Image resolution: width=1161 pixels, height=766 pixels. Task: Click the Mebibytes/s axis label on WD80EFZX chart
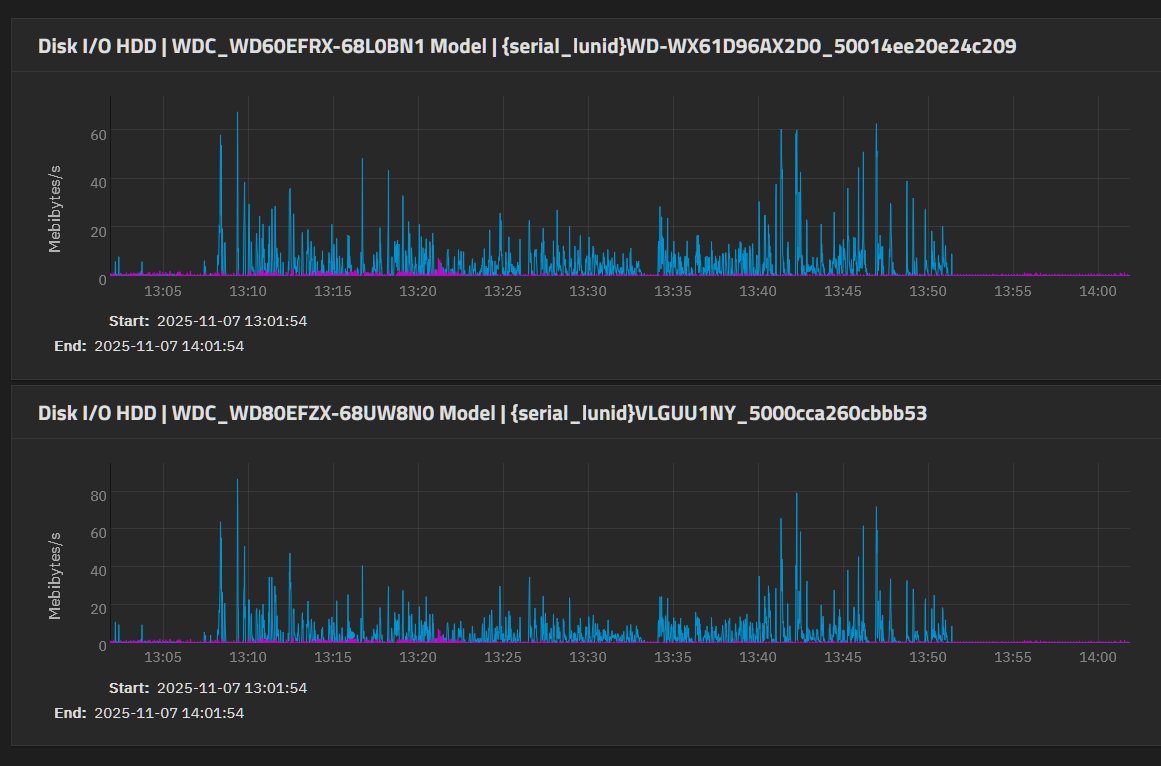(55, 572)
